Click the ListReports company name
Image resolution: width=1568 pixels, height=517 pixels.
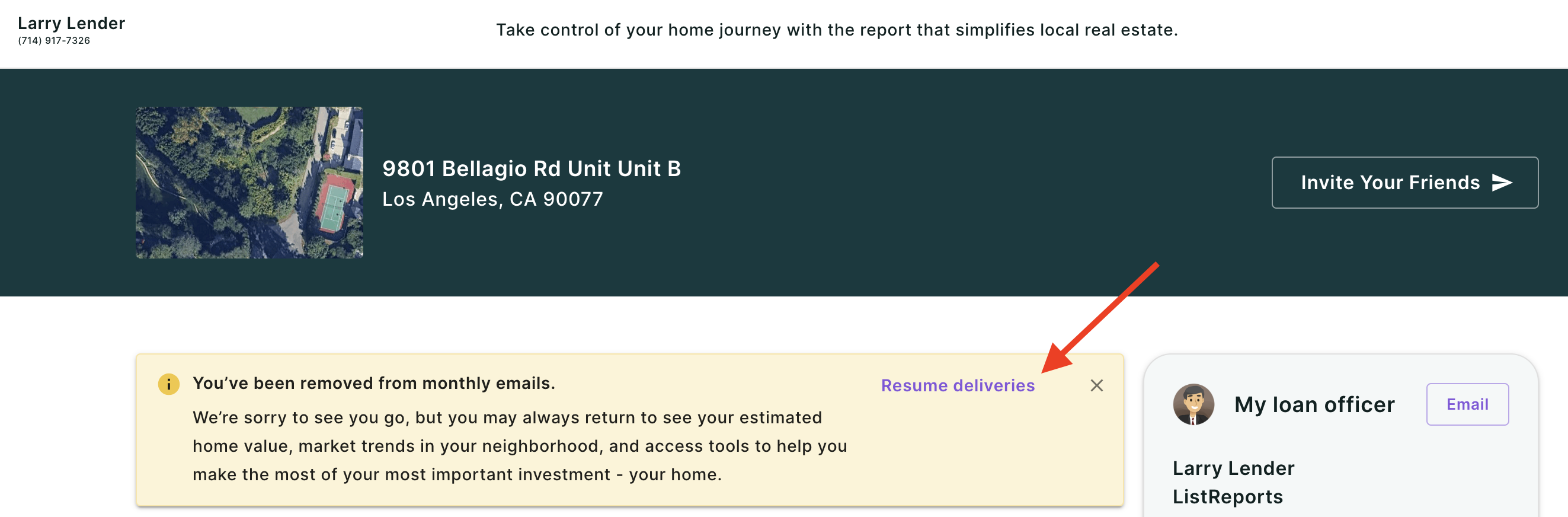pos(1227,497)
